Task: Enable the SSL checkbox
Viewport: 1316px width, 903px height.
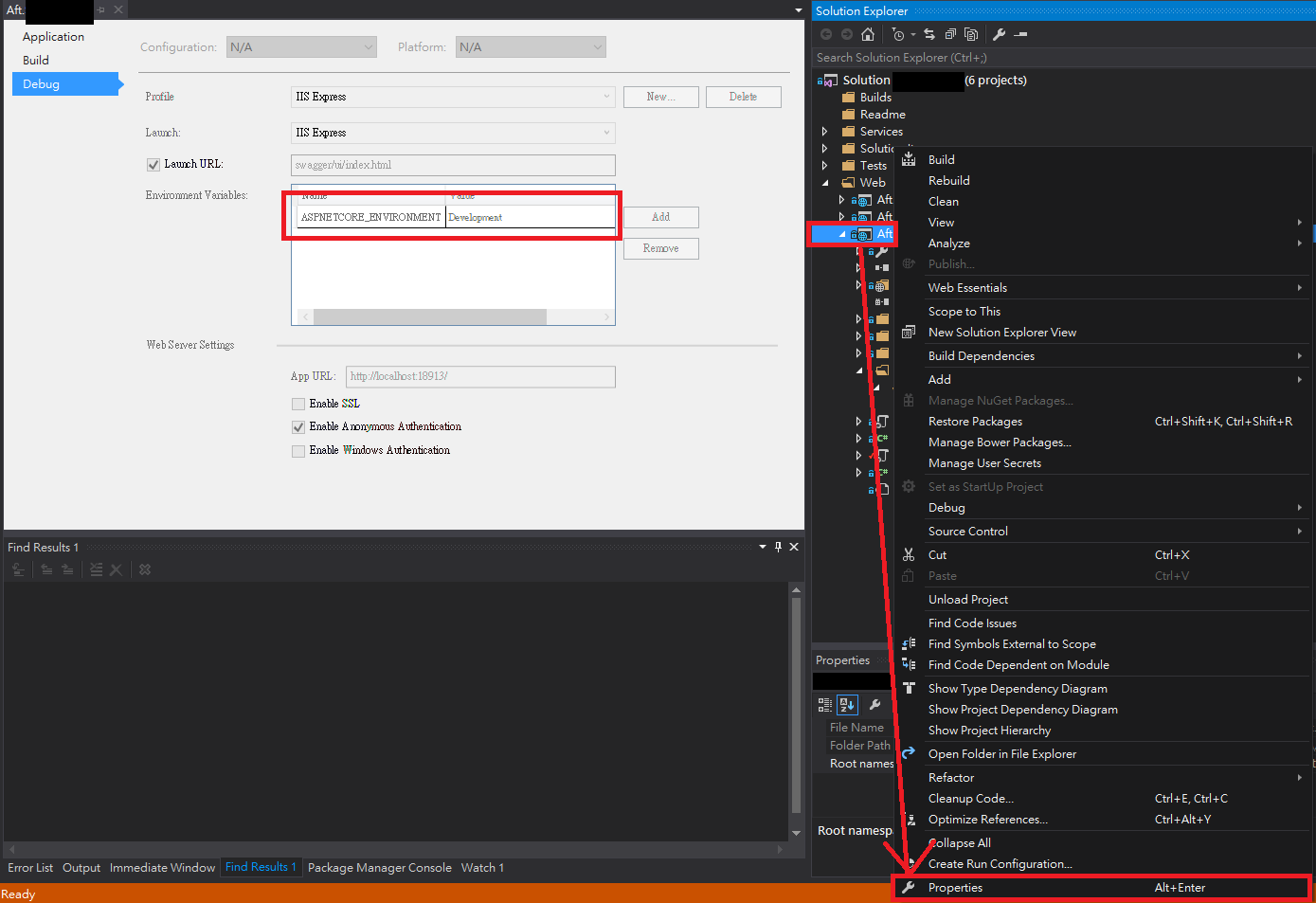Action: coord(298,404)
